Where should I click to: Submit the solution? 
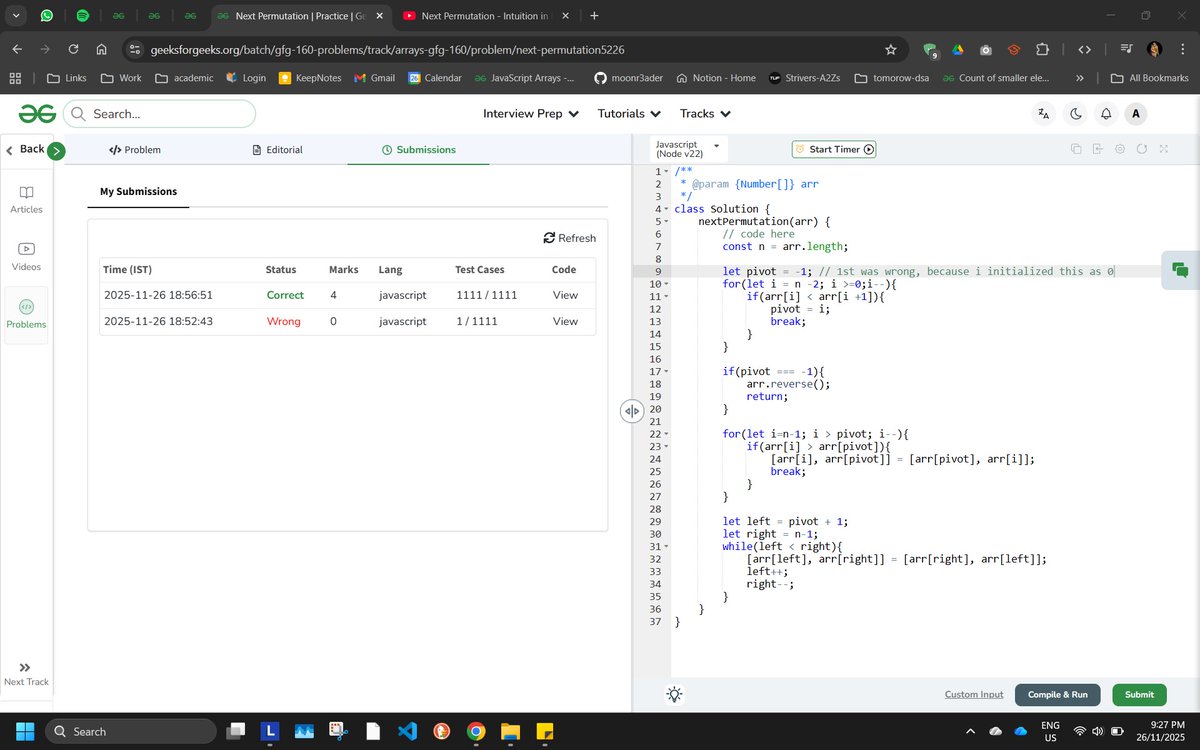point(1139,694)
